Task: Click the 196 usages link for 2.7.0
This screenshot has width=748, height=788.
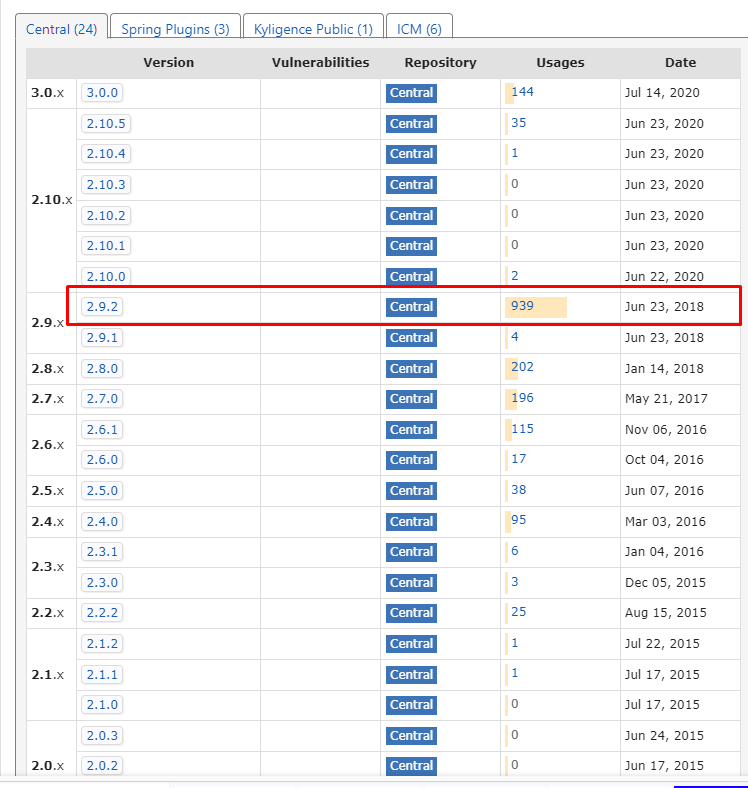Action: point(522,398)
